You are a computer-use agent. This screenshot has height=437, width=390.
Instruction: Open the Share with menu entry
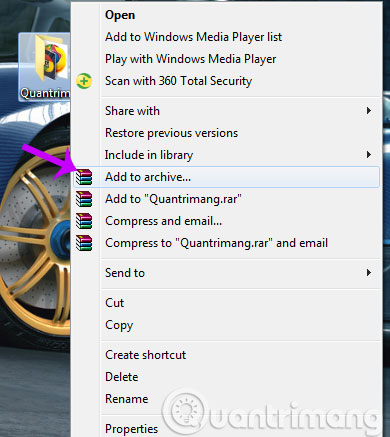(x=227, y=111)
